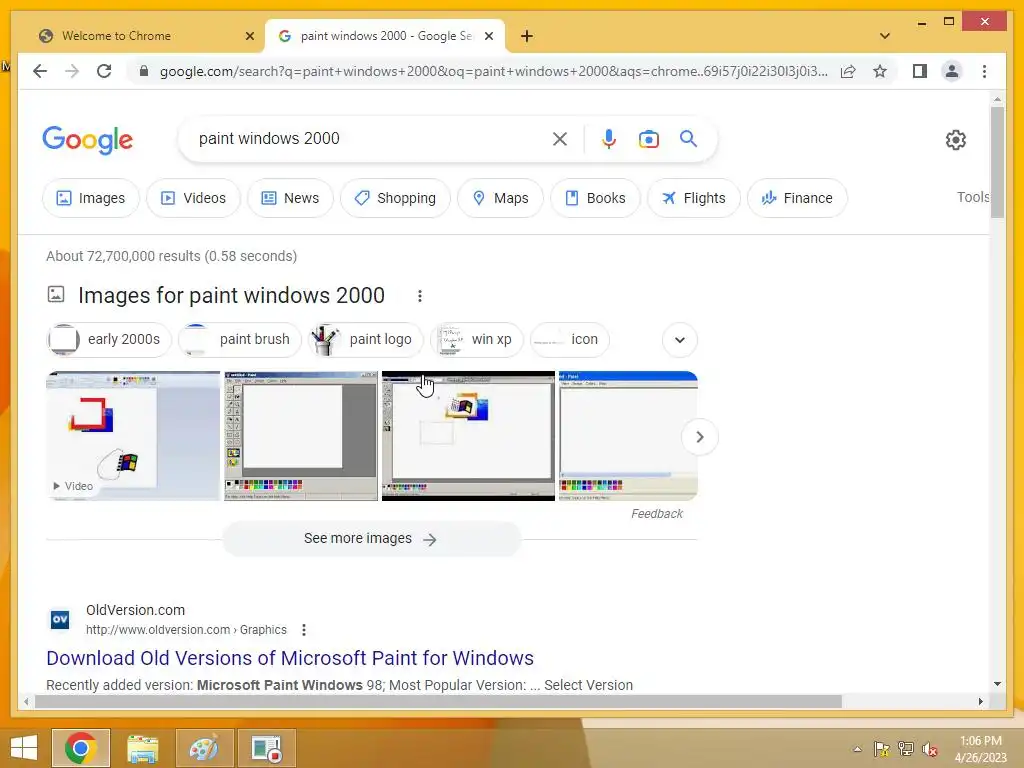Image resolution: width=1024 pixels, height=768 pixels.
Task: Open the Chrome profile menu
Action: (952, 71)
